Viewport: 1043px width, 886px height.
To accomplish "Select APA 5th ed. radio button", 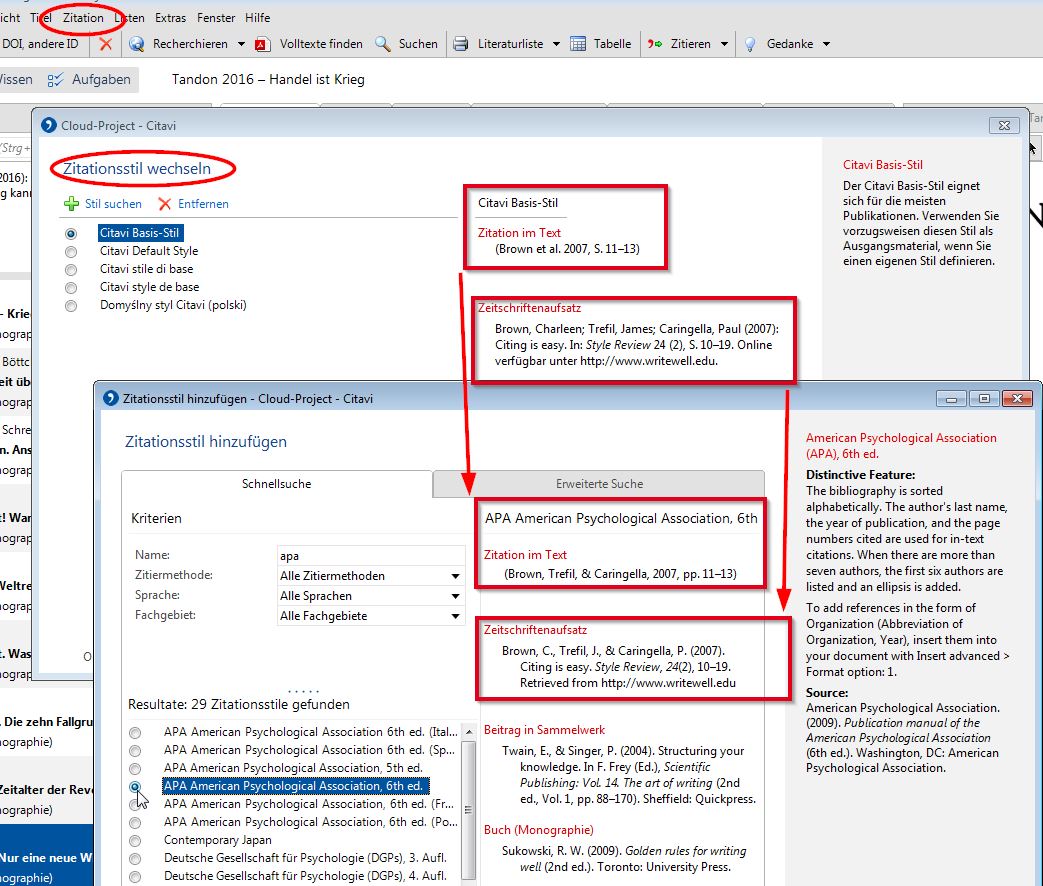I will [x=135, y=768].
